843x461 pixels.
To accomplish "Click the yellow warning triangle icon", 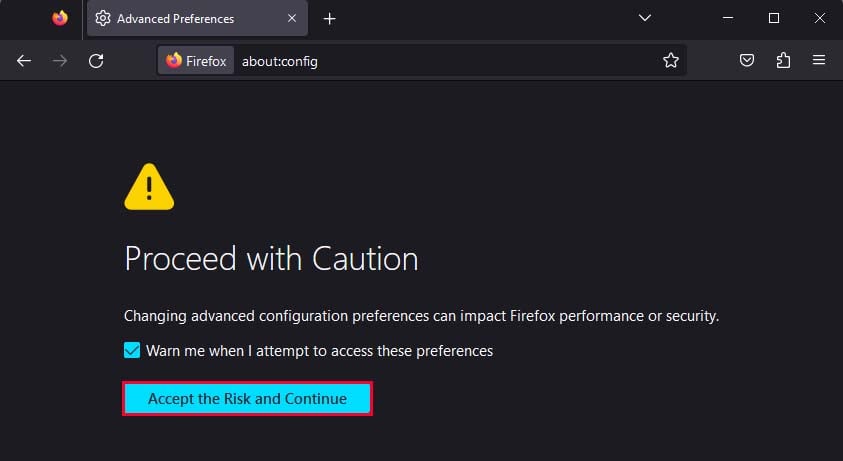I will [x=149, y=187].
